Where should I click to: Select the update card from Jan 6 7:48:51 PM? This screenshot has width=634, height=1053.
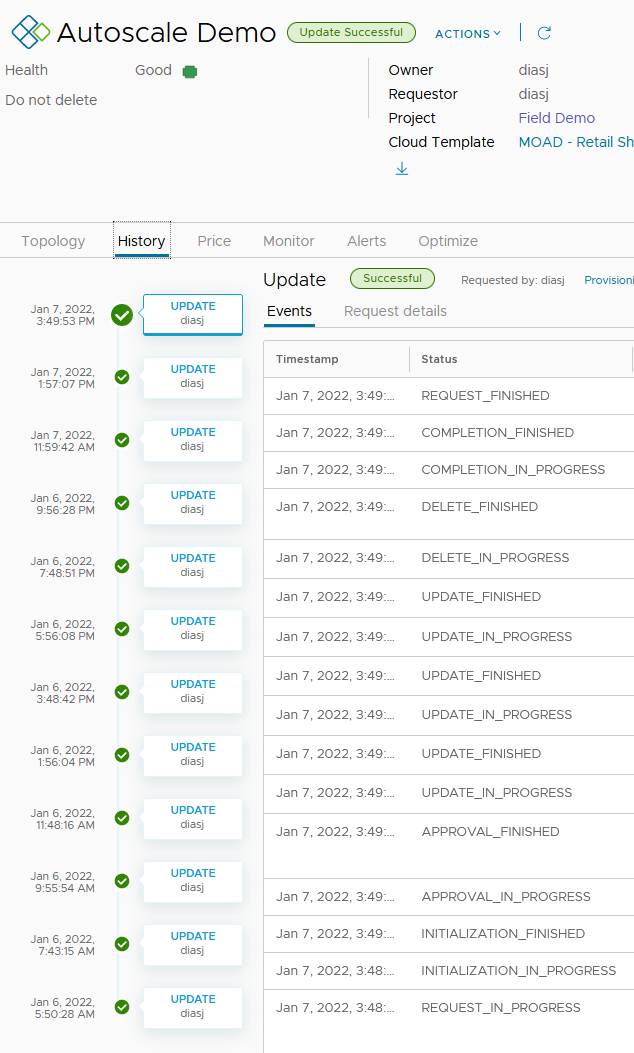[x=193, y=566]
